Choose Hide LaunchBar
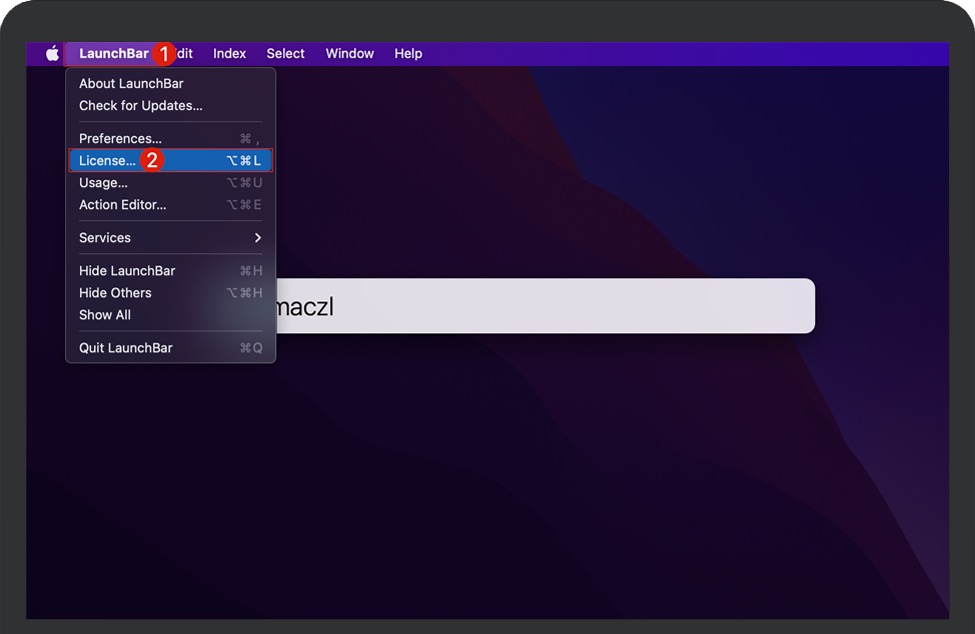Image resolution: width=975 pixels, height=634 pixels. coord(127,271)
